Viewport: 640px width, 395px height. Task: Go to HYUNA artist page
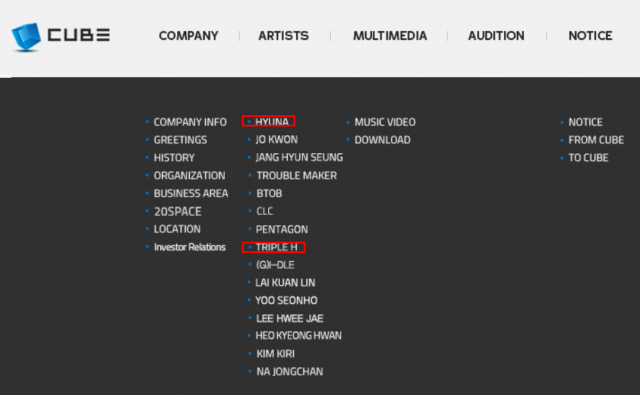pos(272,122)
